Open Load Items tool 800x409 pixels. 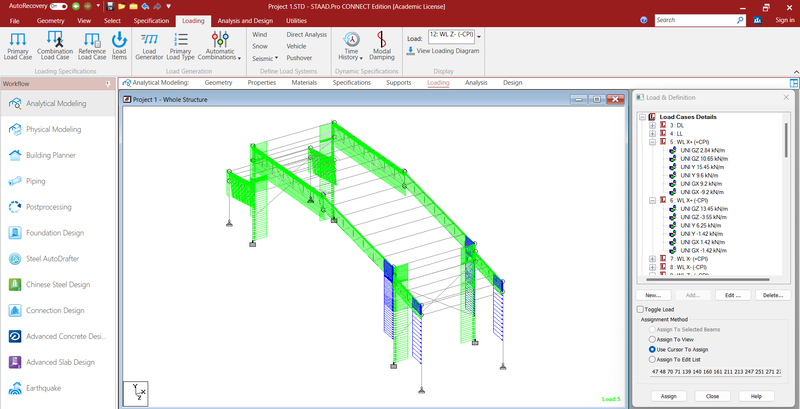[x=119, y=46]
